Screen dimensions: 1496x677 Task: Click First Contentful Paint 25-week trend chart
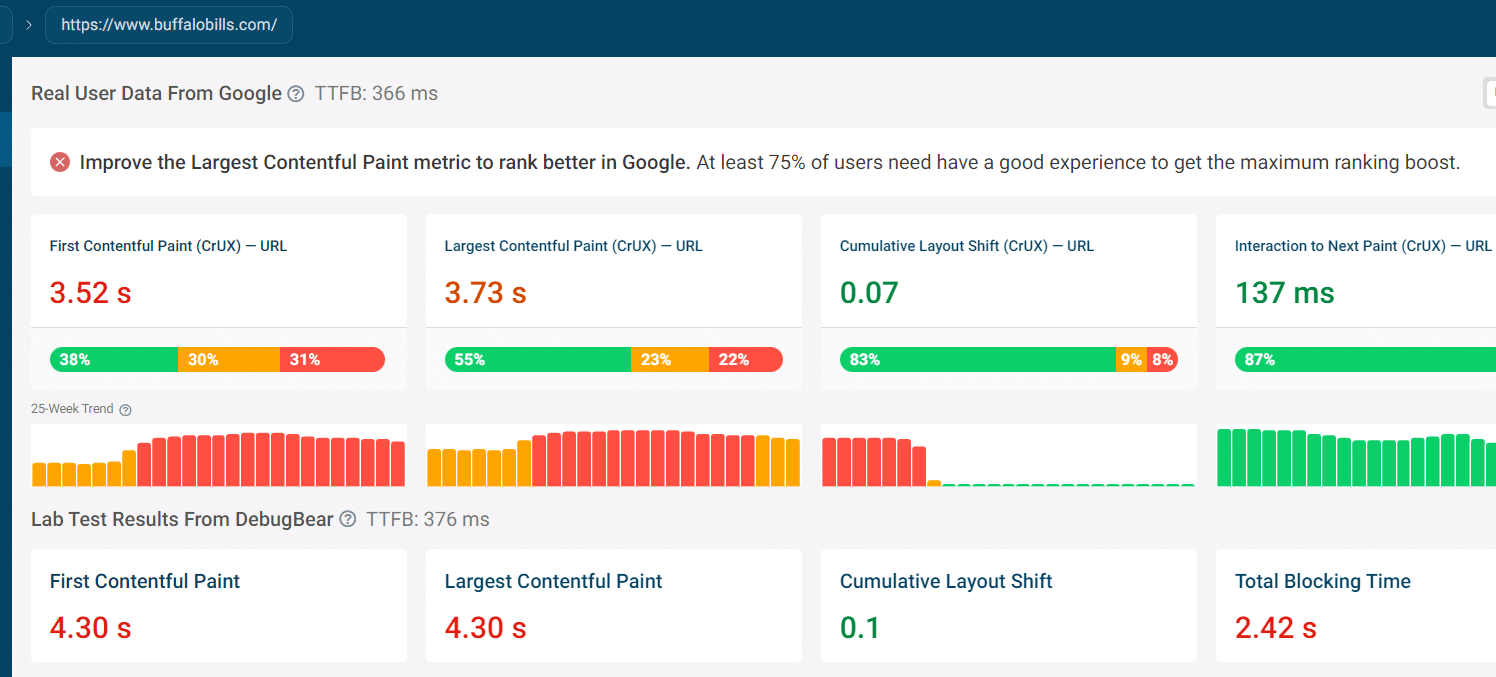[x=218, y=456]
